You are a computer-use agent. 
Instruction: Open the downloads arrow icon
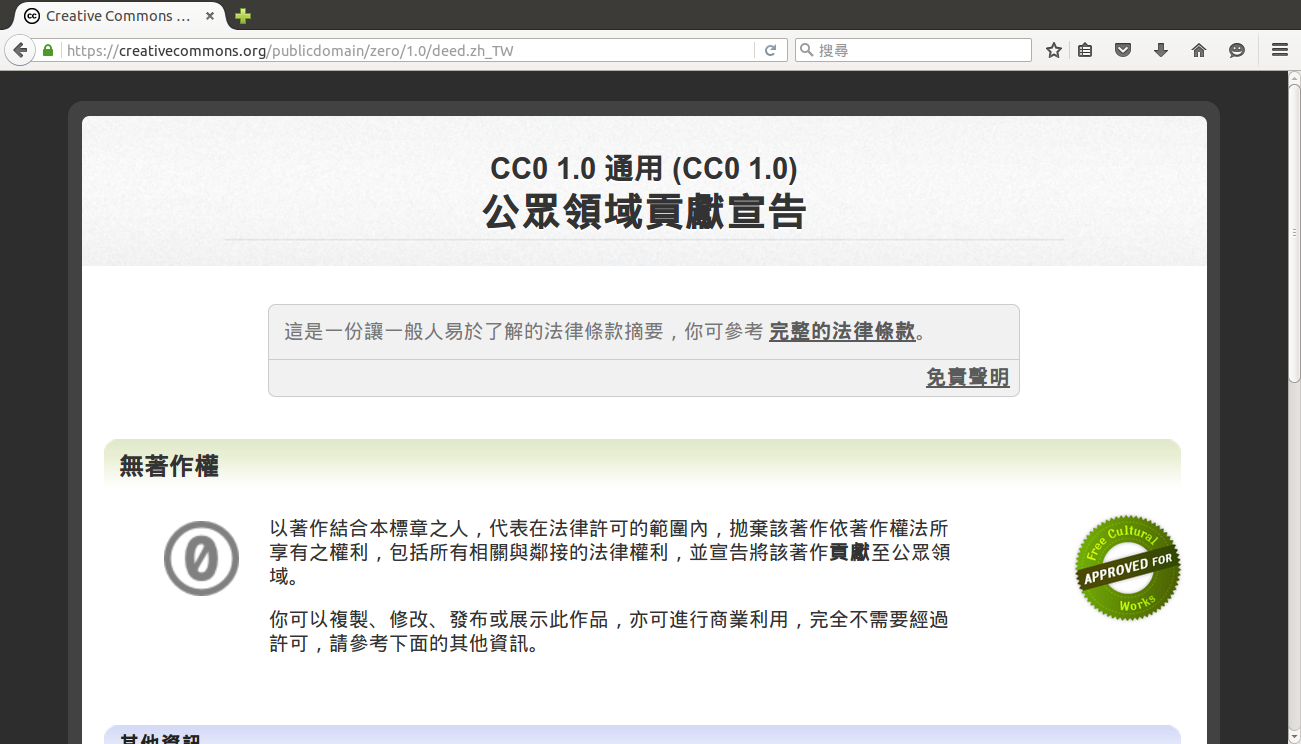pos(1161,50)
